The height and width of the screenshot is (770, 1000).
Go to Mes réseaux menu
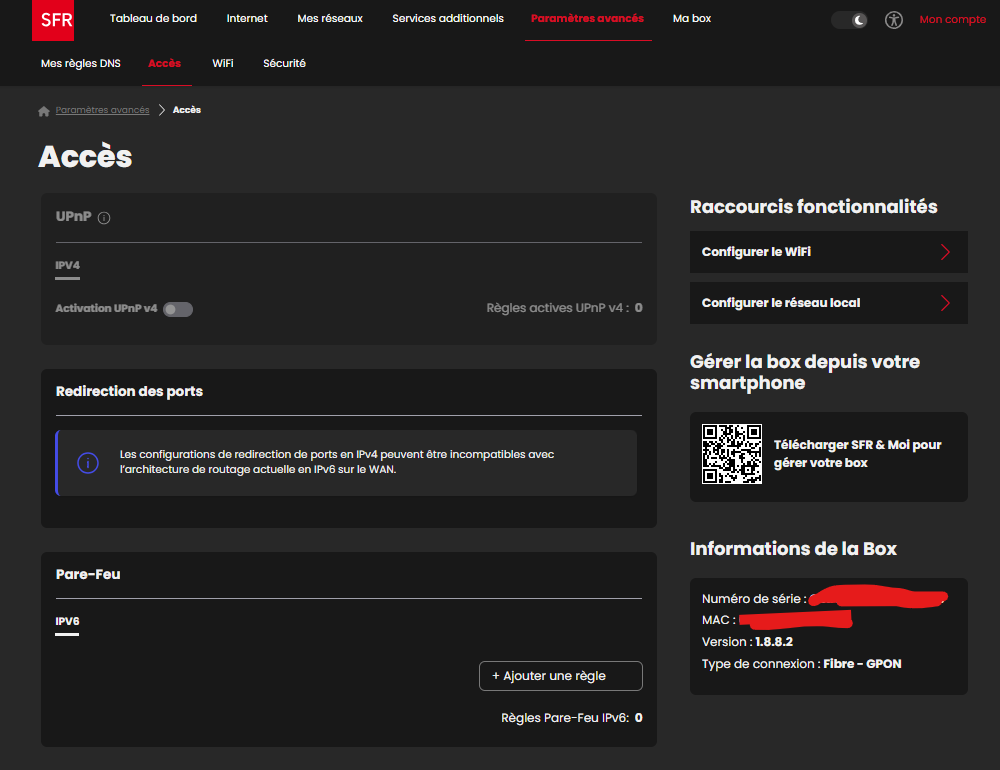click(x=330, y=19)
